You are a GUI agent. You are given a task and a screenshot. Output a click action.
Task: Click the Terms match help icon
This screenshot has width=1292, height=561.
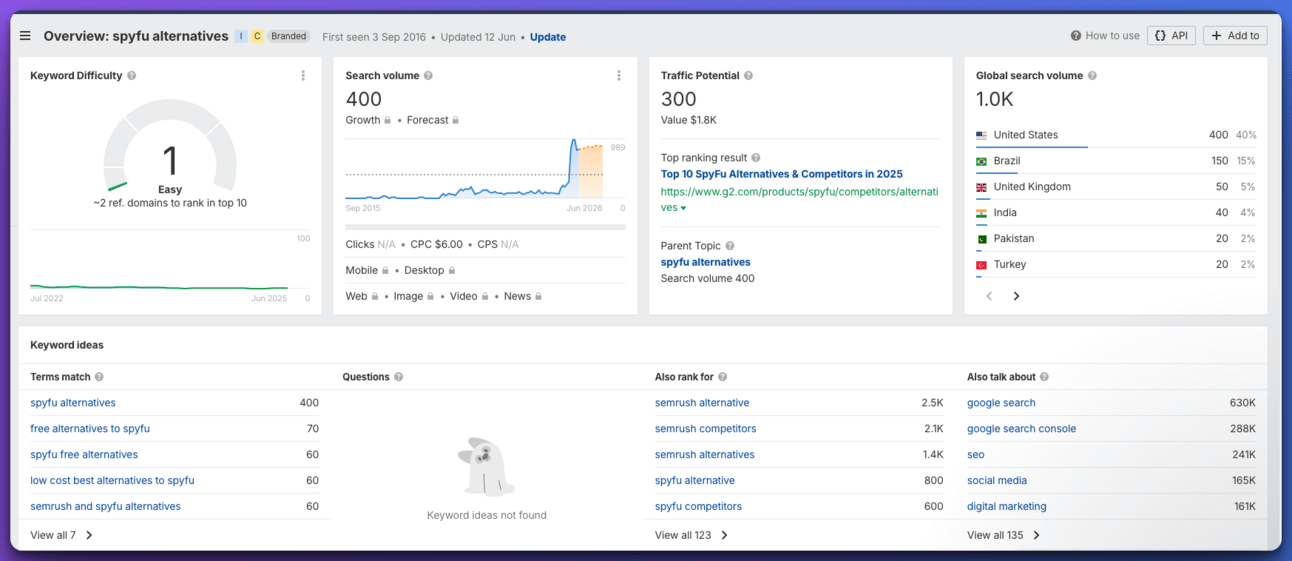(x=99, y=377)
